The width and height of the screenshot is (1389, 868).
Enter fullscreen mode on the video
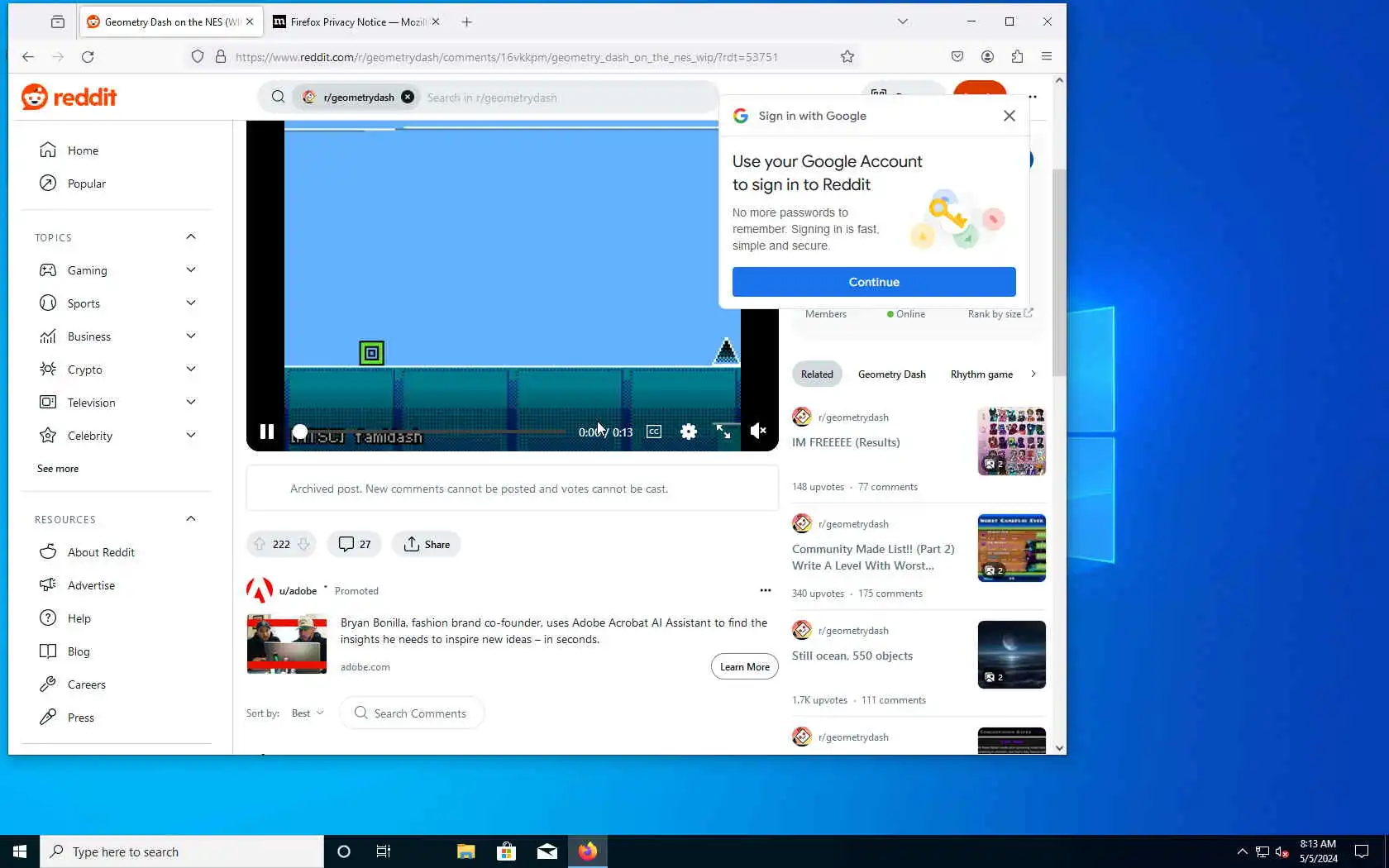pyautogui.click(x=723, y=432)
